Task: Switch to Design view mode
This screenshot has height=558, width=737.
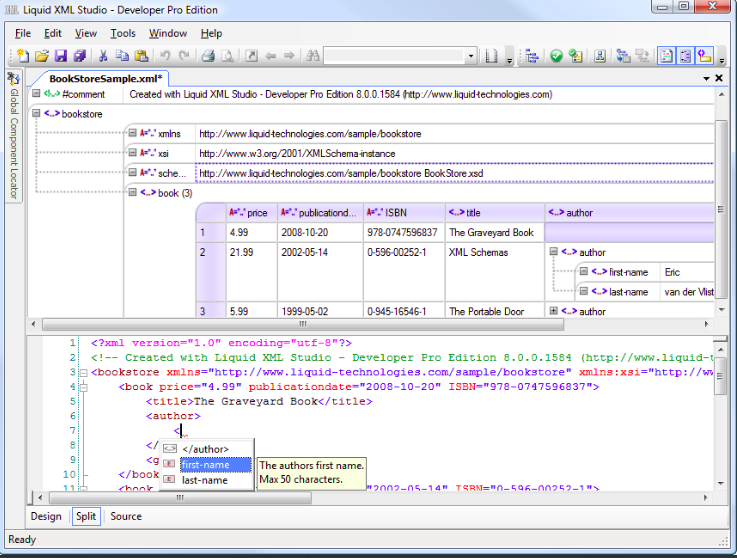Action: (x=46, y=517)
